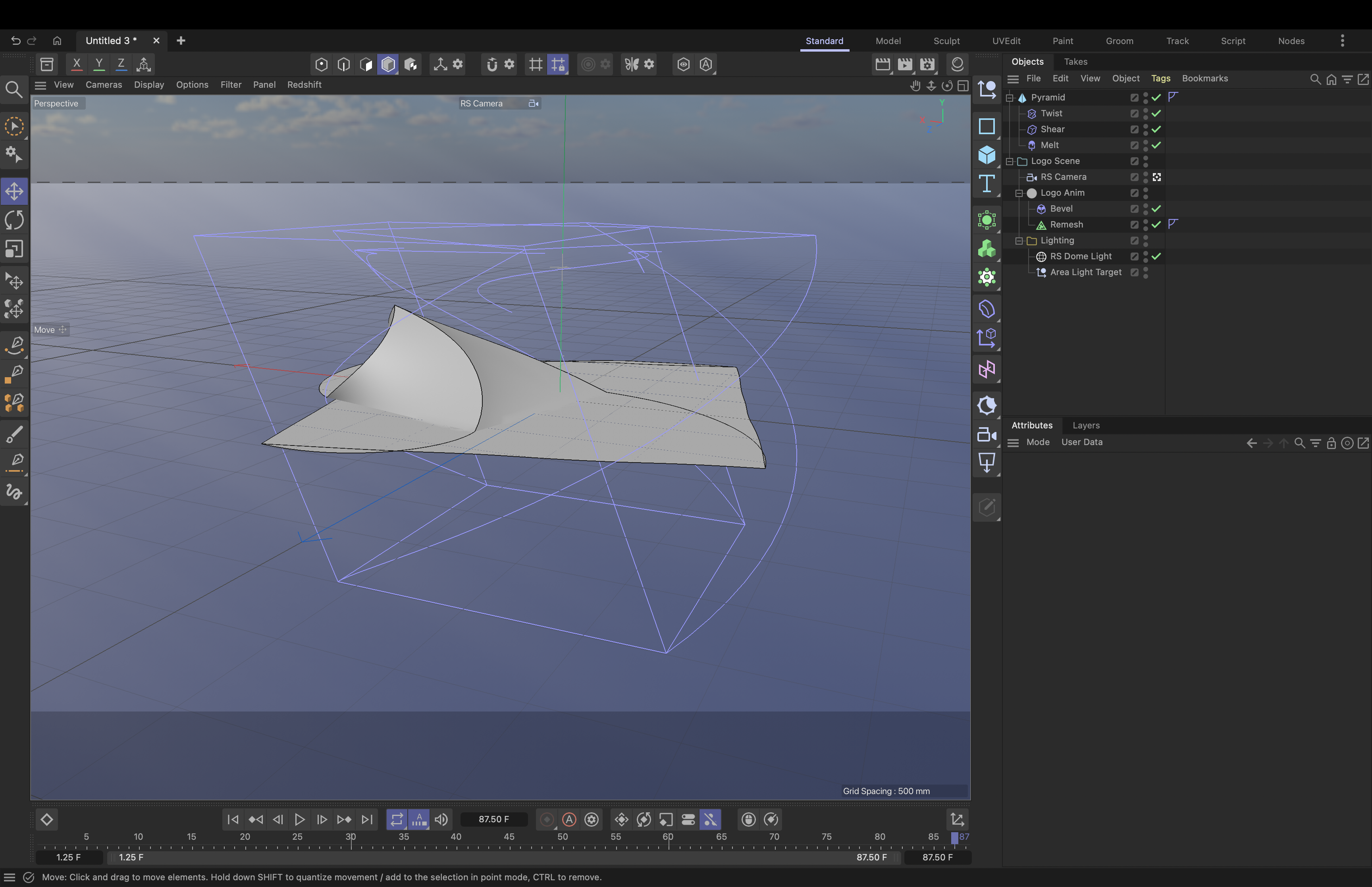The image size is (1372, 887).
Task: Click the RS Camera protection tag
Action: (1157, 177)
